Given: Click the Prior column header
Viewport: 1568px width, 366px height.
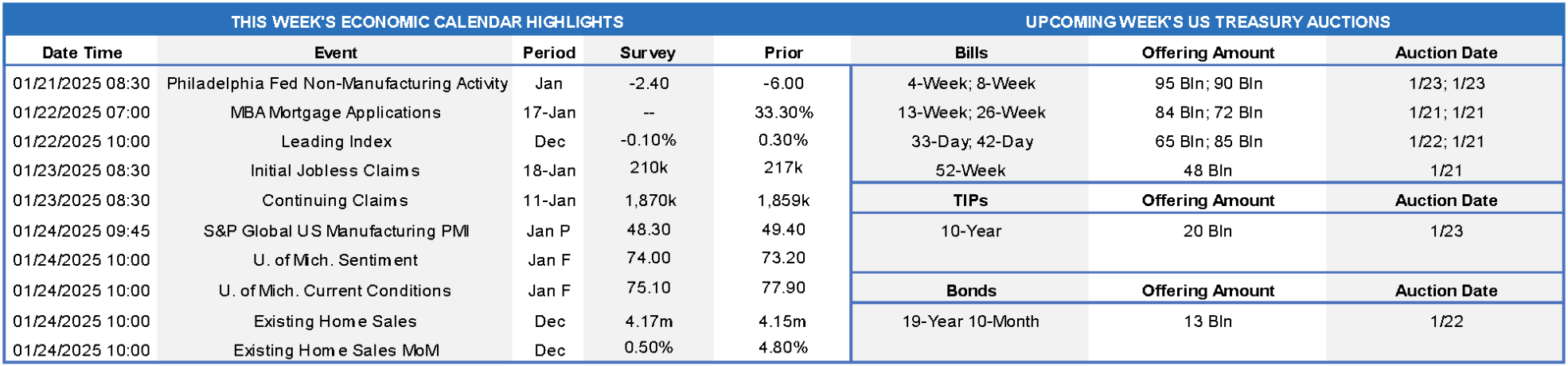Looking at the screenshot, I should click(x=783, y=53).
